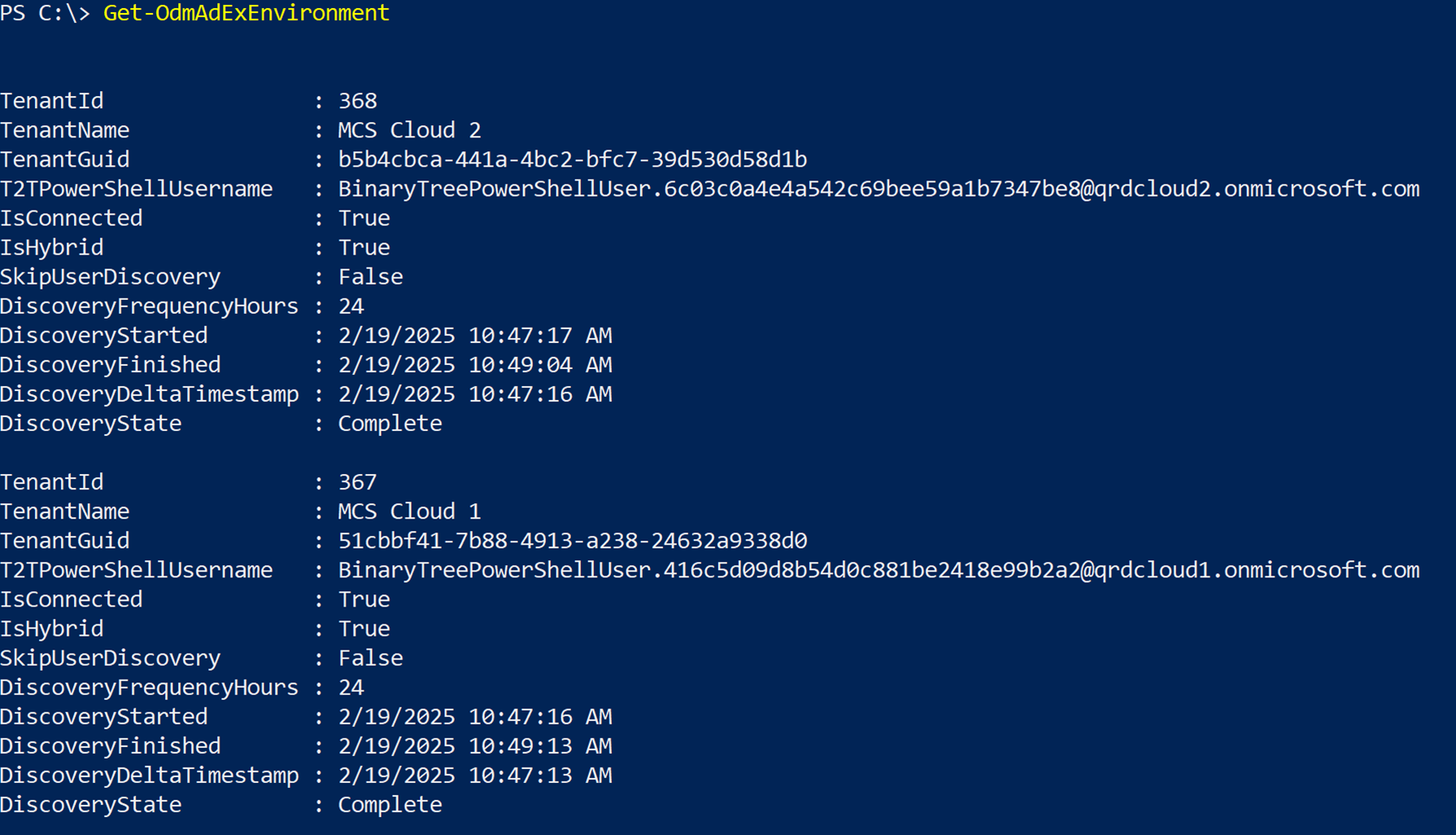Click the first SkipUserDiscovery False value
The image size is (1456, 835).
coord(370,276)
